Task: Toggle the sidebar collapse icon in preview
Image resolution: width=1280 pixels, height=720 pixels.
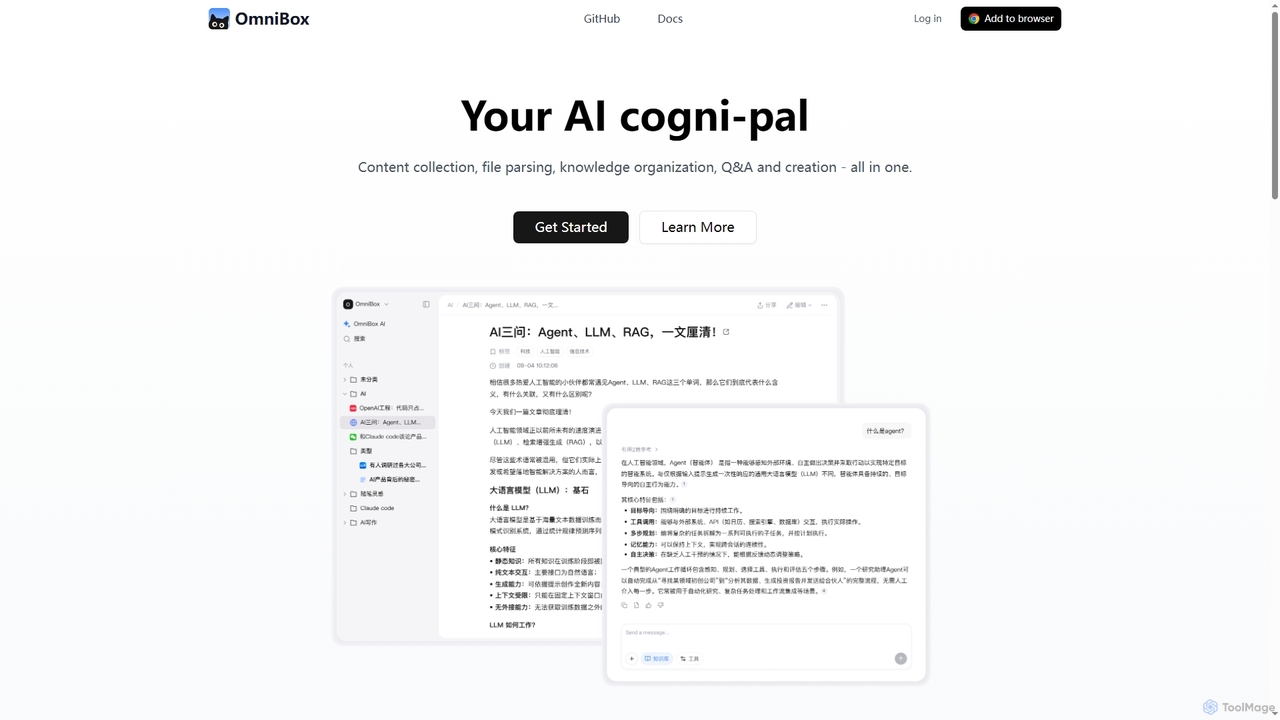Action: pos(426,304)
